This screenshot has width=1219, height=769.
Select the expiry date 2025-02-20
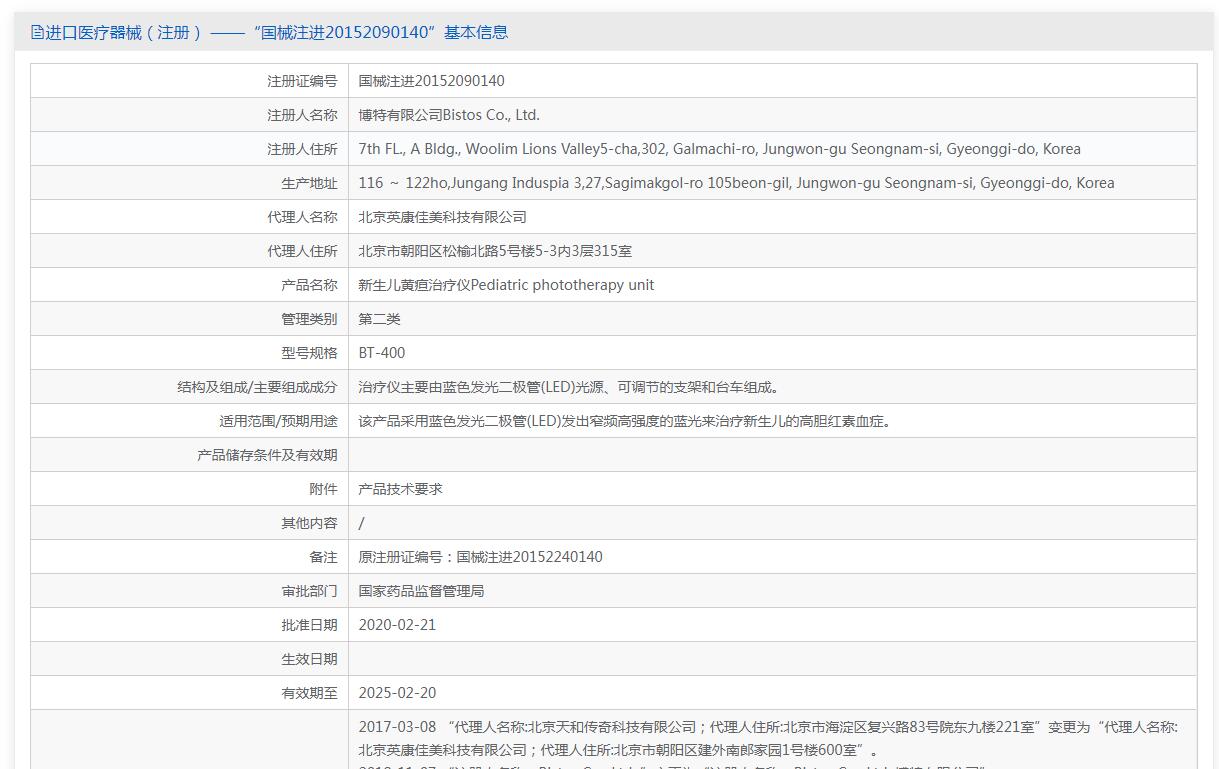[397, 693]
